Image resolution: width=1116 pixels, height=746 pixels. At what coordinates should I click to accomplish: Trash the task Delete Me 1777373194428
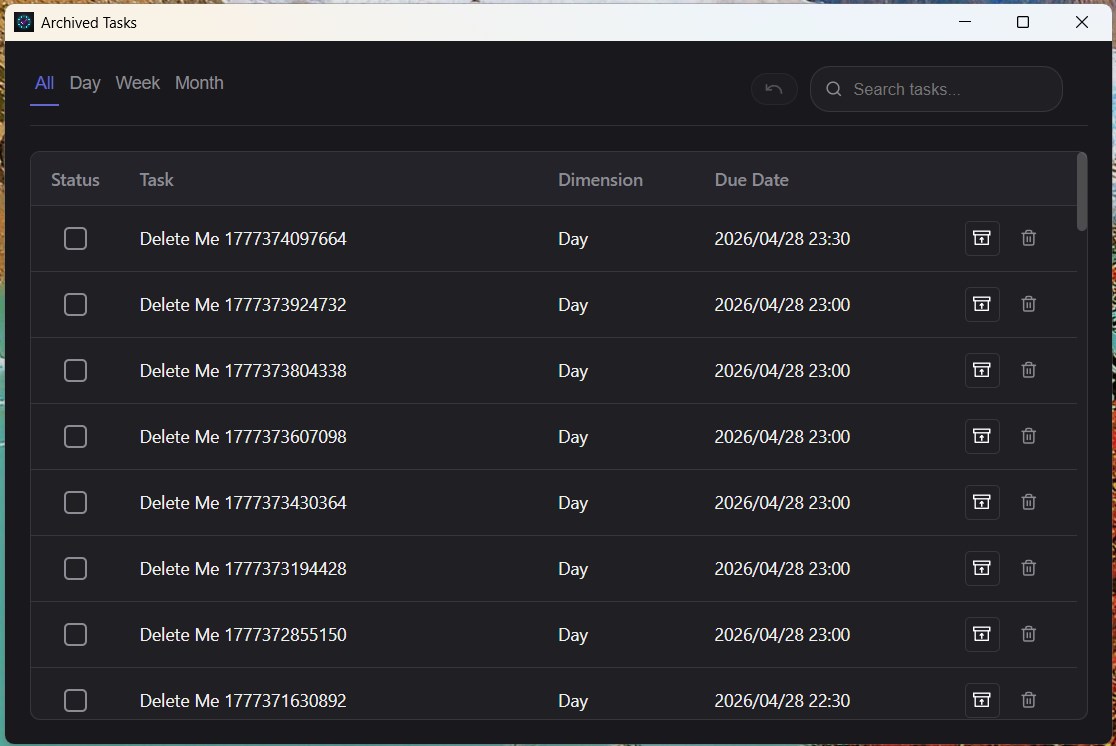pyautogui.click(x=1028, y=568)
